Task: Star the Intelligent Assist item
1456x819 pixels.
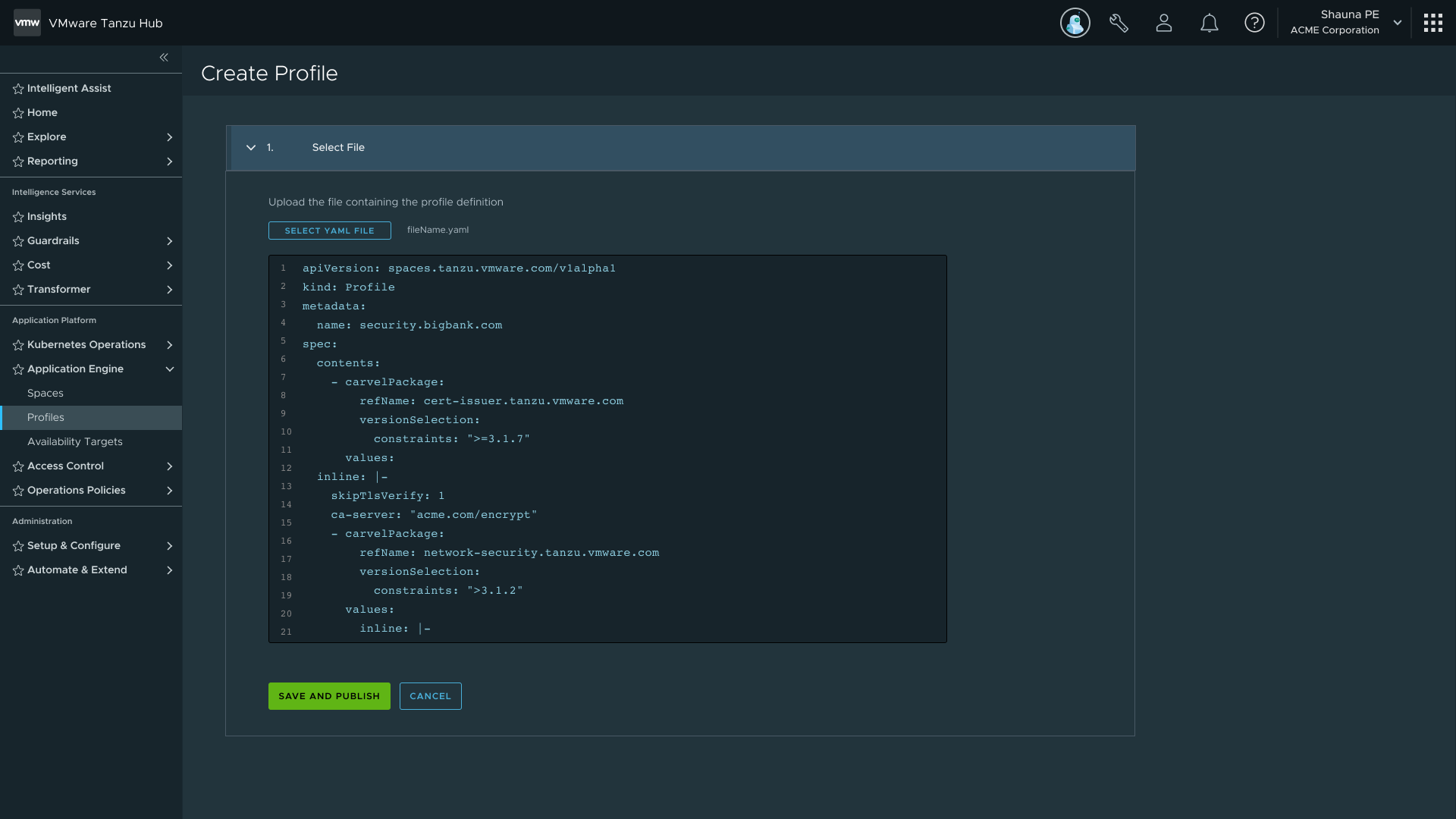Action: (x=18, y=89)
